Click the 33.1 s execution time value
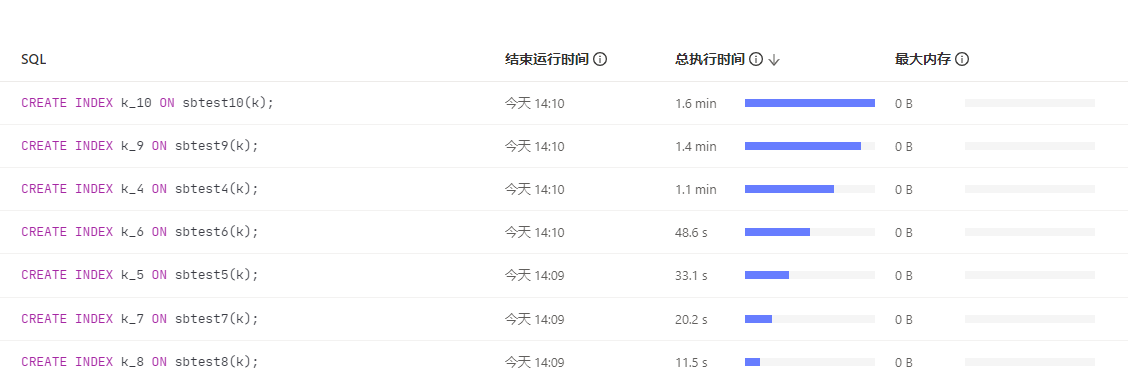 pos(691,276)
